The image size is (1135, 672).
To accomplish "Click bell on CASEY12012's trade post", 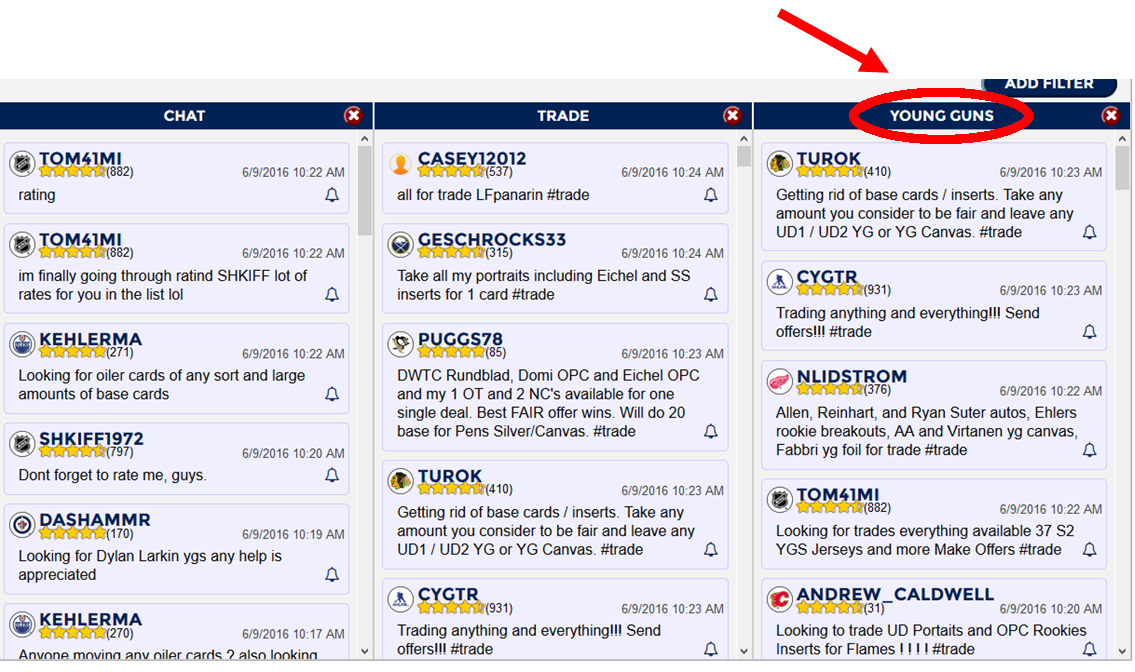I will tap(711, 196).
